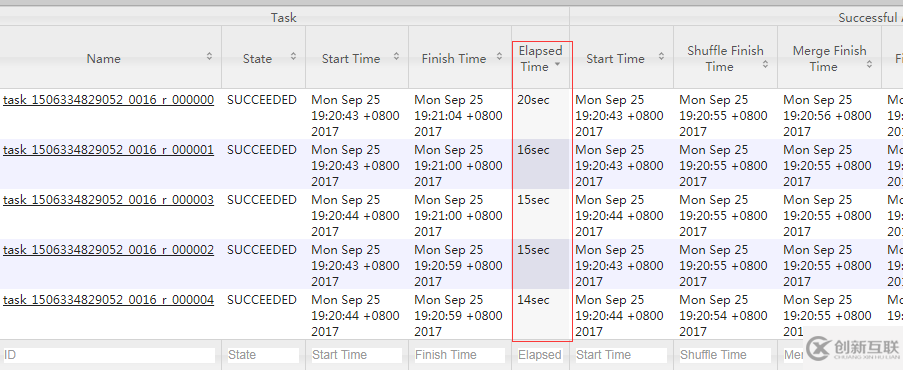Sort by State column arrow icon
Viewport: 903px width, 370px height.
point(293,56)
